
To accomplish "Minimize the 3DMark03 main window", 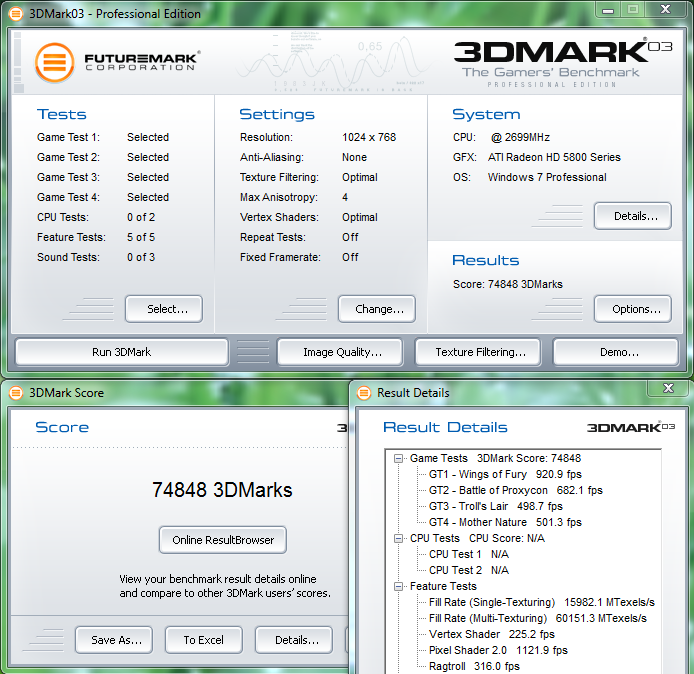I will click(x=608, y=10).
